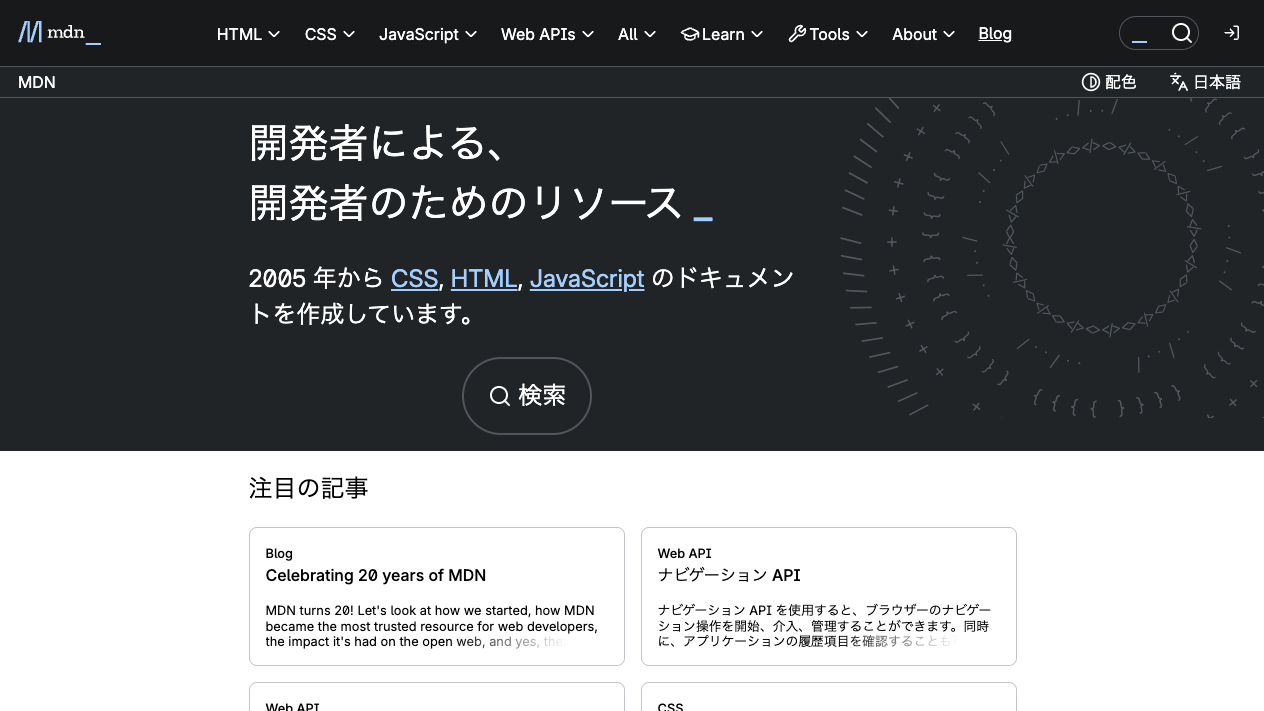Open the 日本語 language selector
Screen dimensions: 1264x711
[1205, 82]
